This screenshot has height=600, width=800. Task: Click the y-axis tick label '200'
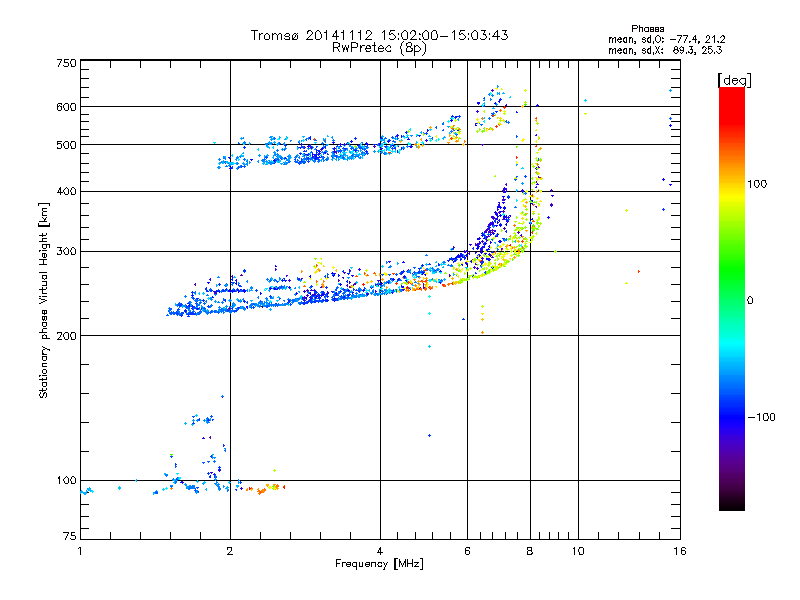pyautogui.click(x=66, y=336)
